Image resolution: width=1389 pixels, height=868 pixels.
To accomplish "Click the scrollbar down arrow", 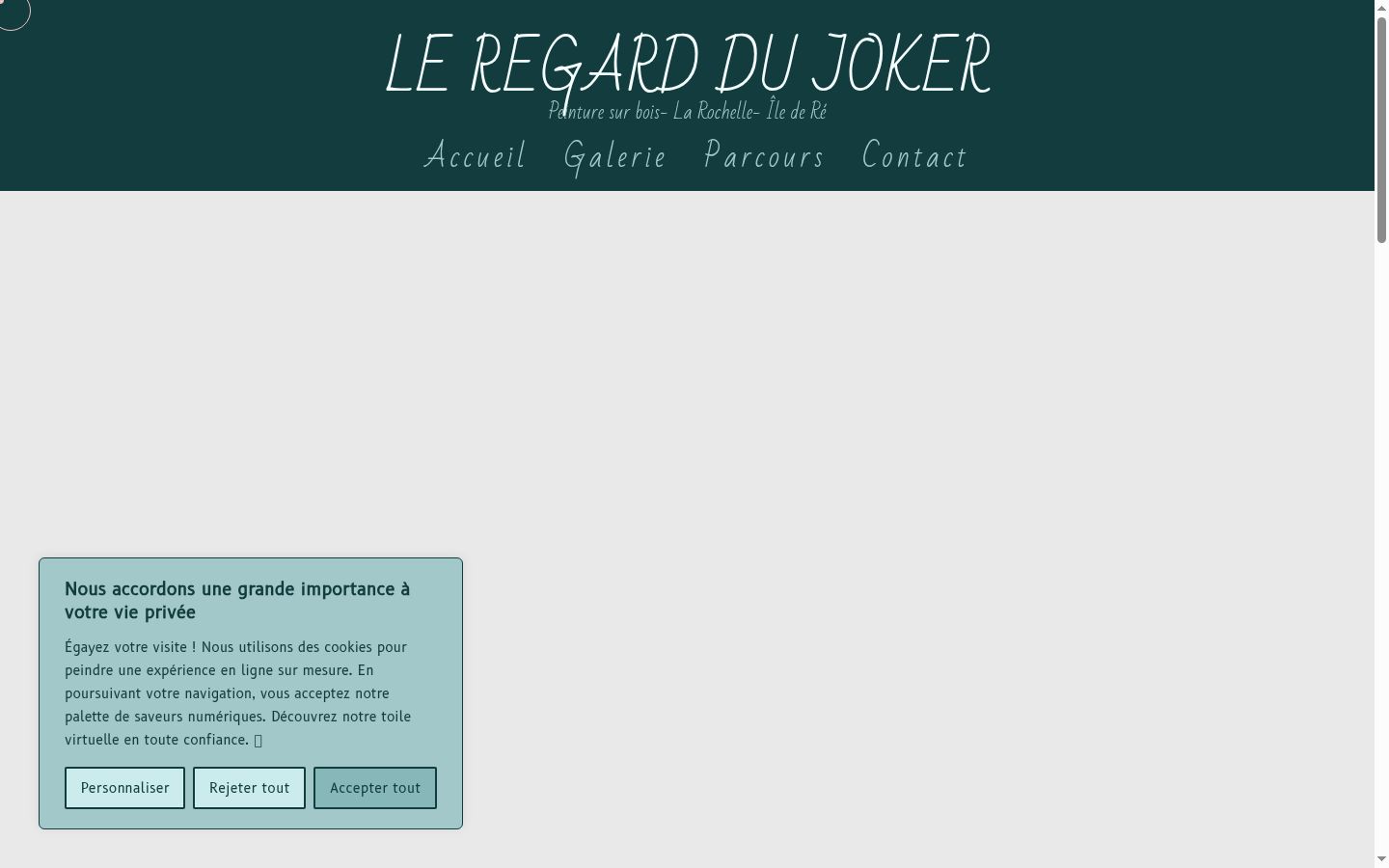I will [1381, 859].
